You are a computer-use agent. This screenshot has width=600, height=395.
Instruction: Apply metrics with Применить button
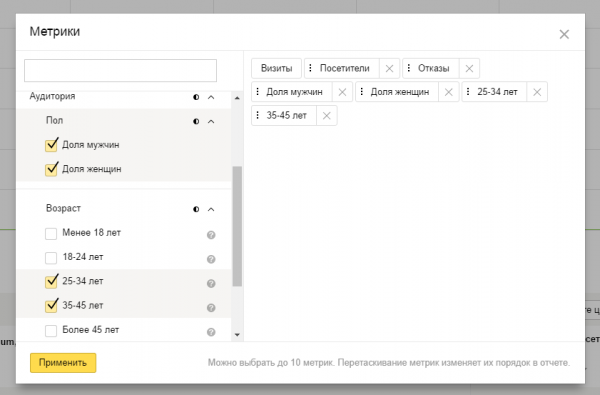click(x=63, y=362)
